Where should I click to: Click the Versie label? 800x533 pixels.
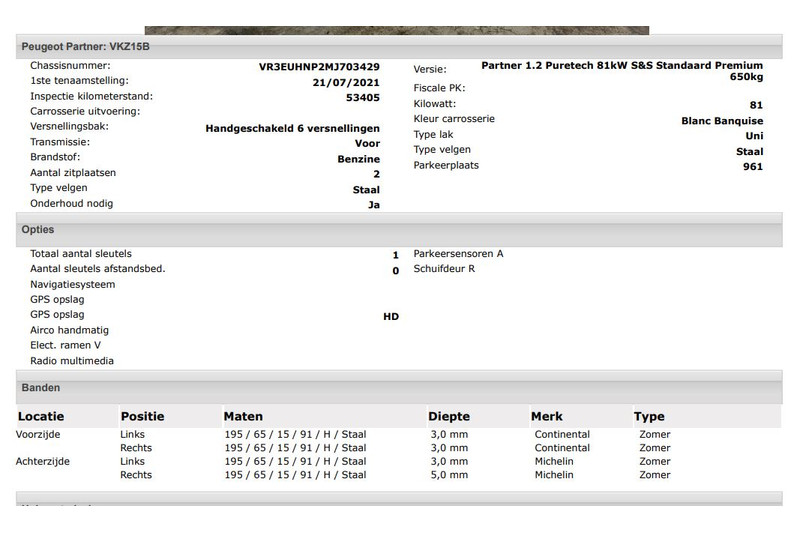tap(430, 68)
